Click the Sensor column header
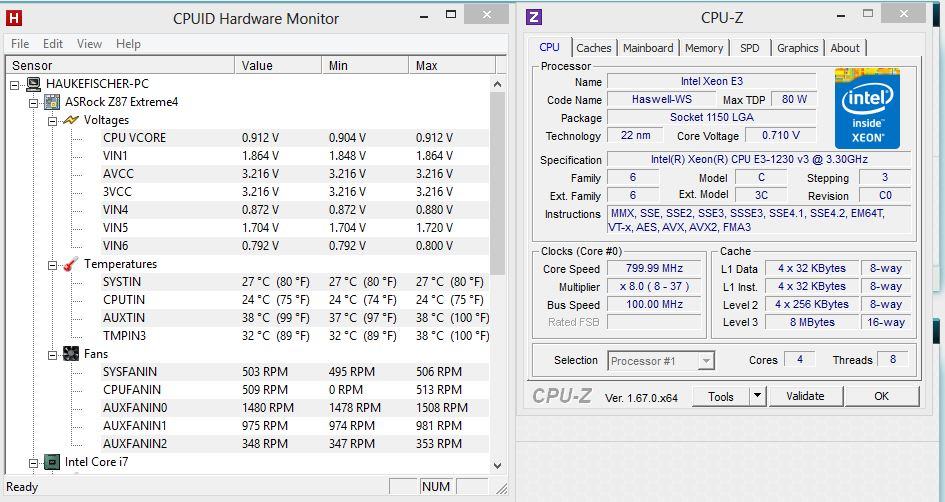The image size is (945, 502). click(120, 65)
